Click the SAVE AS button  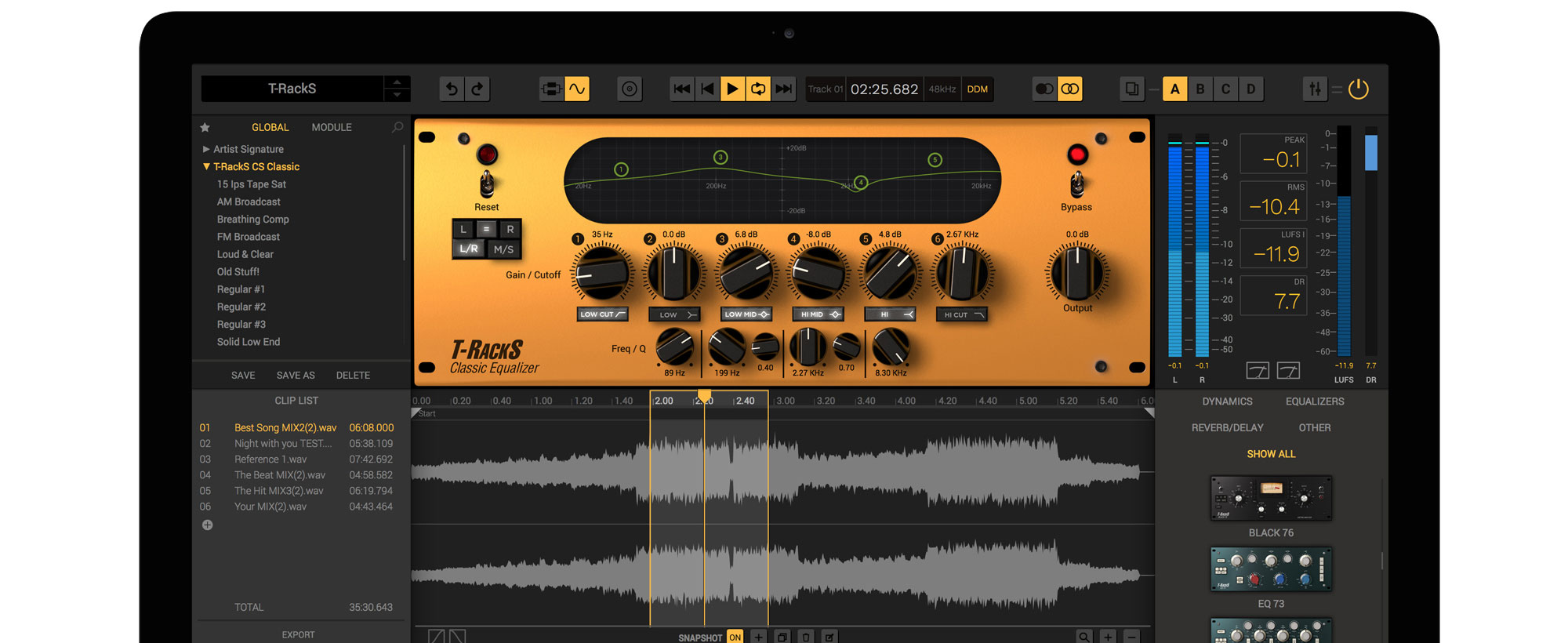click(x=296, y=376)
